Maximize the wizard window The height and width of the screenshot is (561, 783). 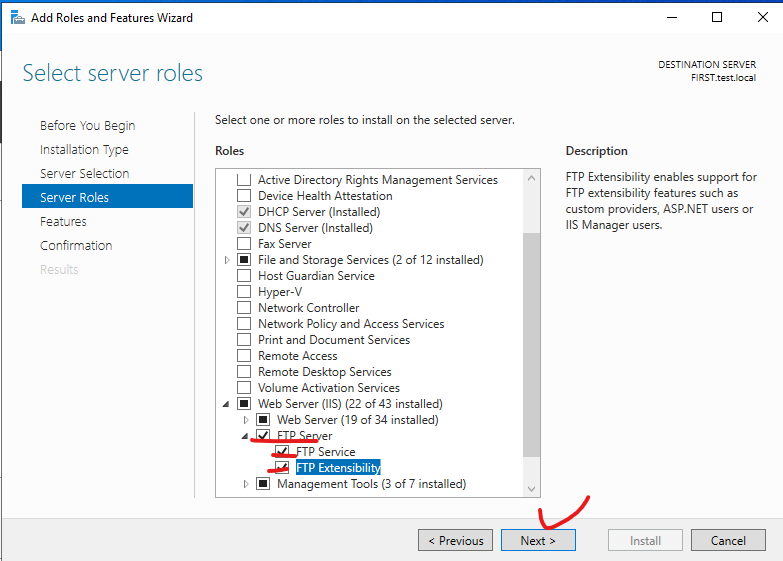click(717, 17)
